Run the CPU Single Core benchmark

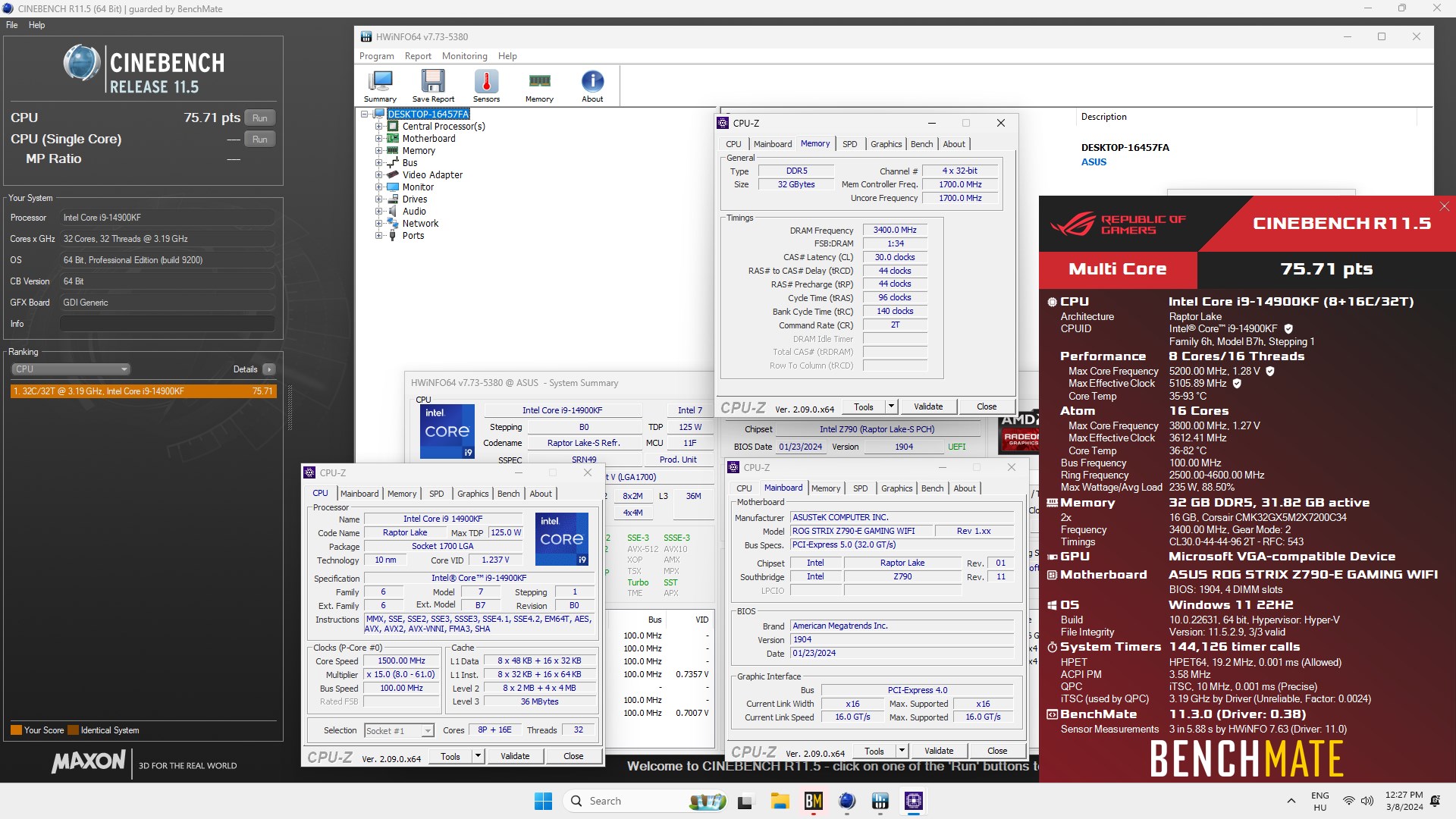pyautogui.click(x=260, y=140)
